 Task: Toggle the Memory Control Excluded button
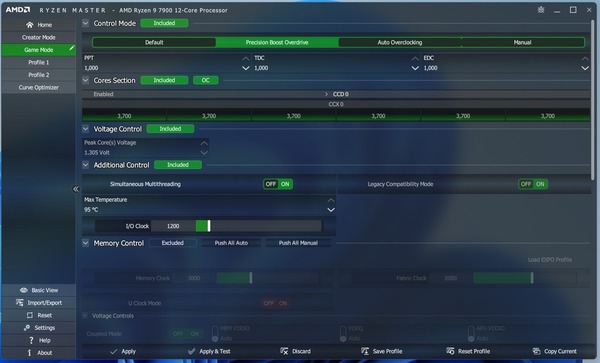(x=173, y=243)
